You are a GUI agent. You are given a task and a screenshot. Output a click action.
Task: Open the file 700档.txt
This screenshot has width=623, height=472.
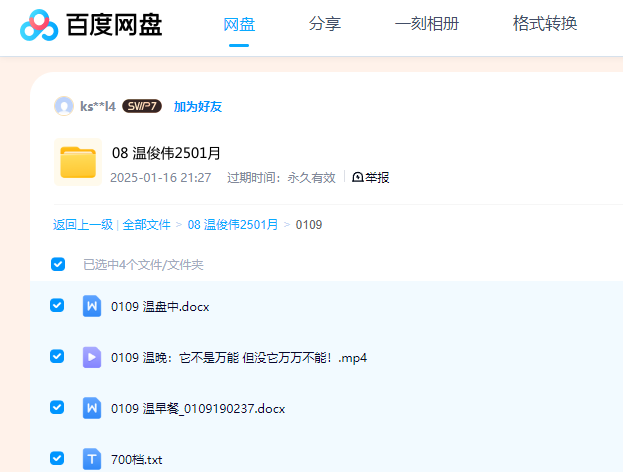pyautogui.click(x=136, y=460)
